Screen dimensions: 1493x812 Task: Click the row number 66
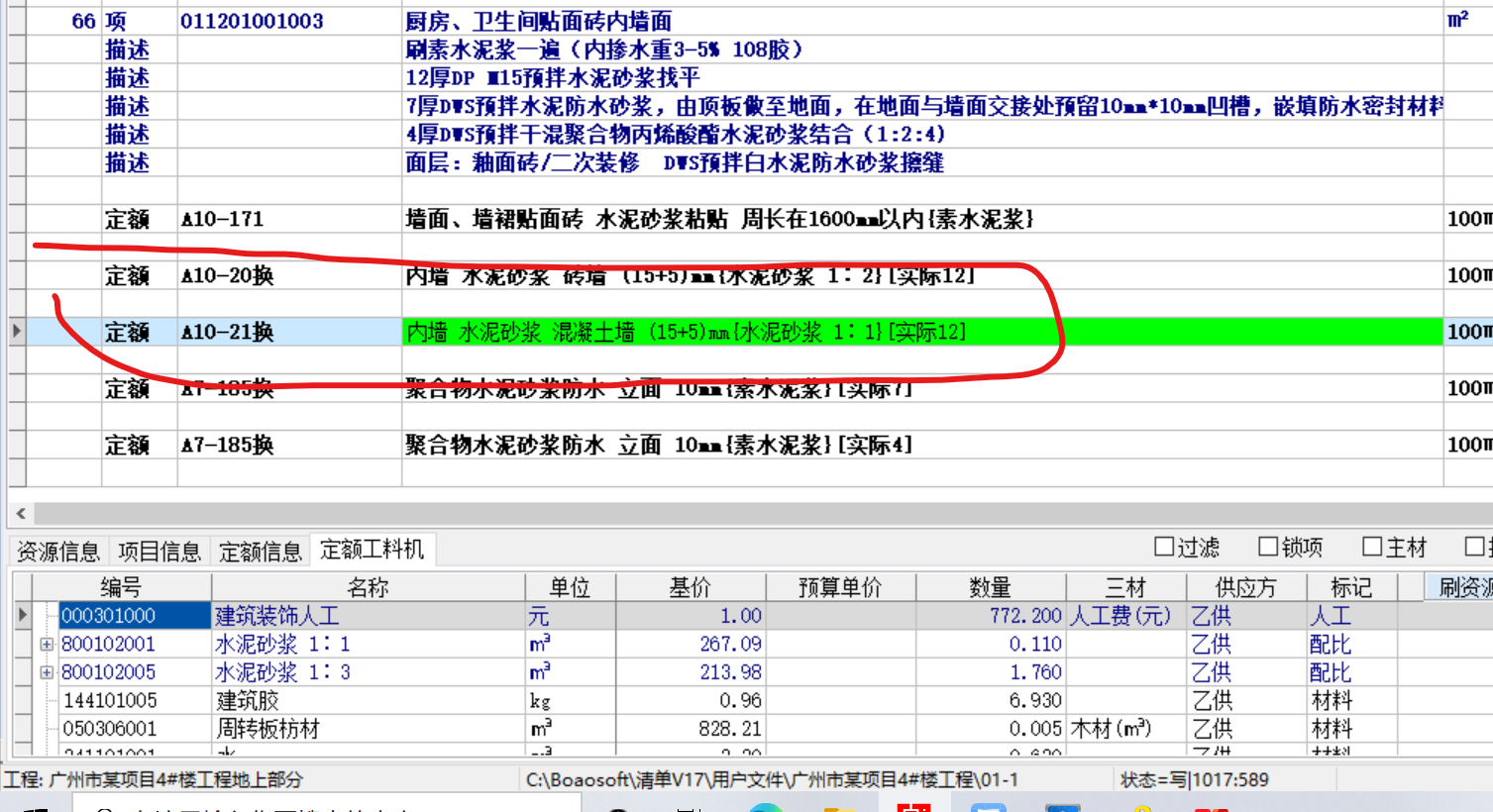83,21
